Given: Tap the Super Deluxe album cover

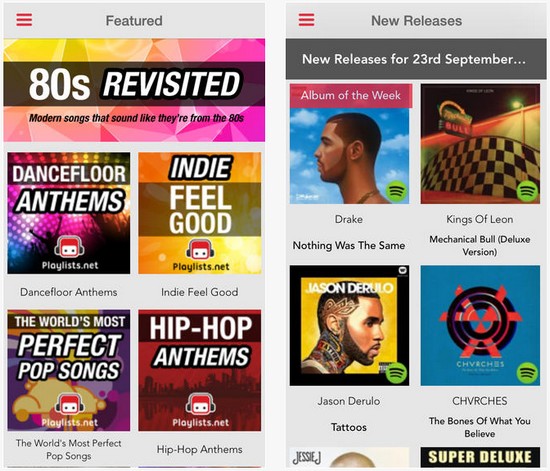Looking at the screenshot, I should click(x=480, y=457).
